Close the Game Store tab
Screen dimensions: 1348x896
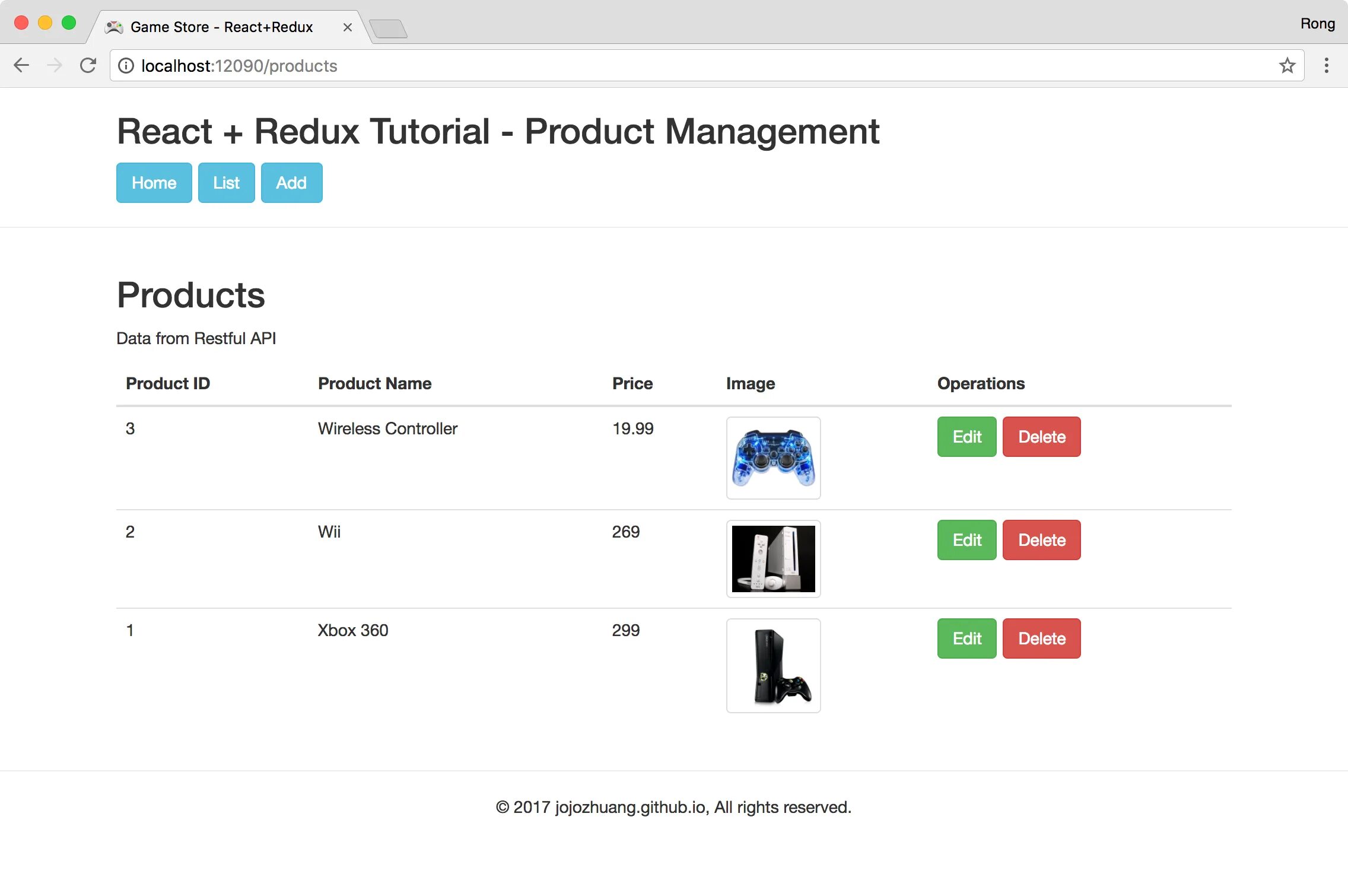coord(348,27)
